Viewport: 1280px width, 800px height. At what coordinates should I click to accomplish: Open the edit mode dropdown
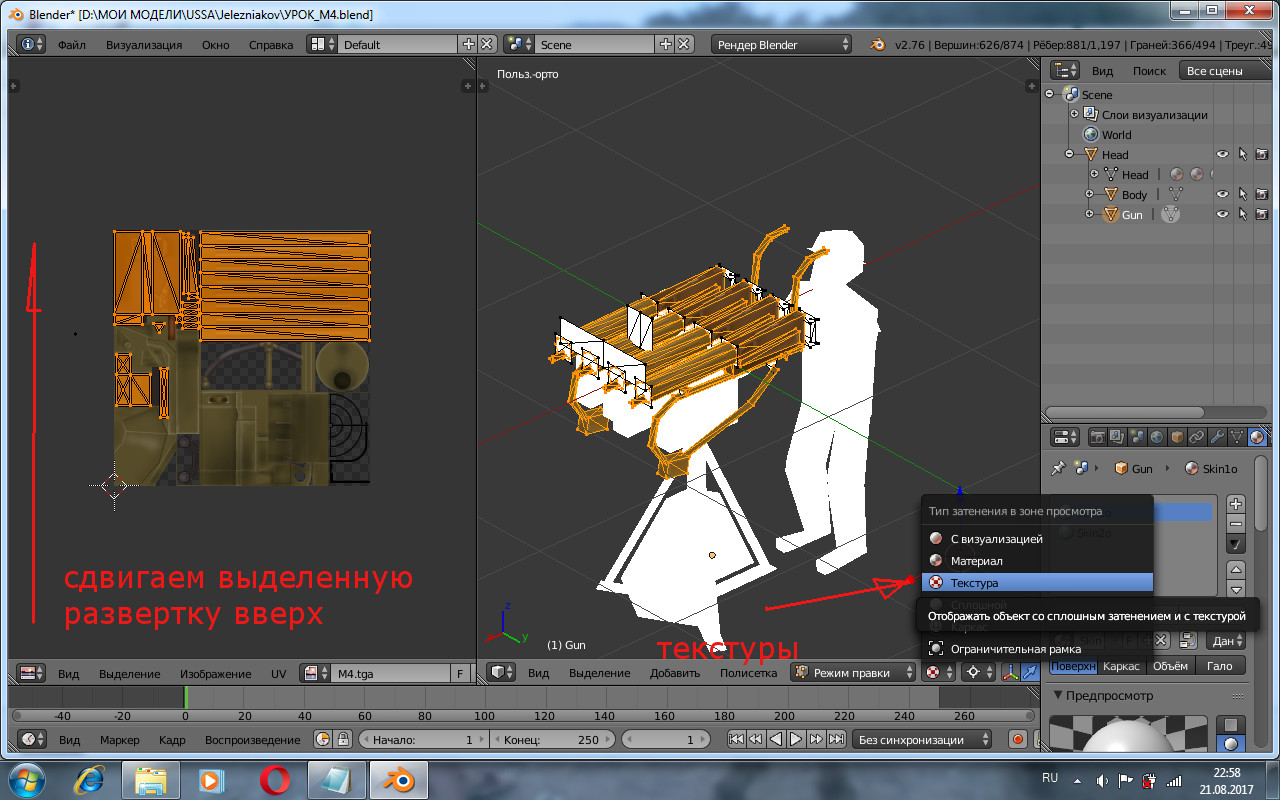coord(853,673)
